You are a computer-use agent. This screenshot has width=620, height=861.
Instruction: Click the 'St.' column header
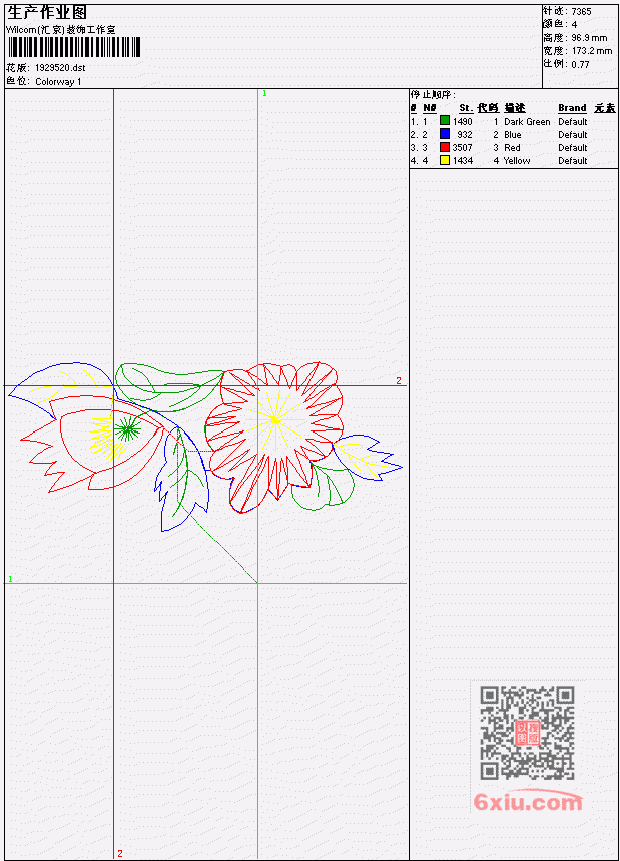466,108
